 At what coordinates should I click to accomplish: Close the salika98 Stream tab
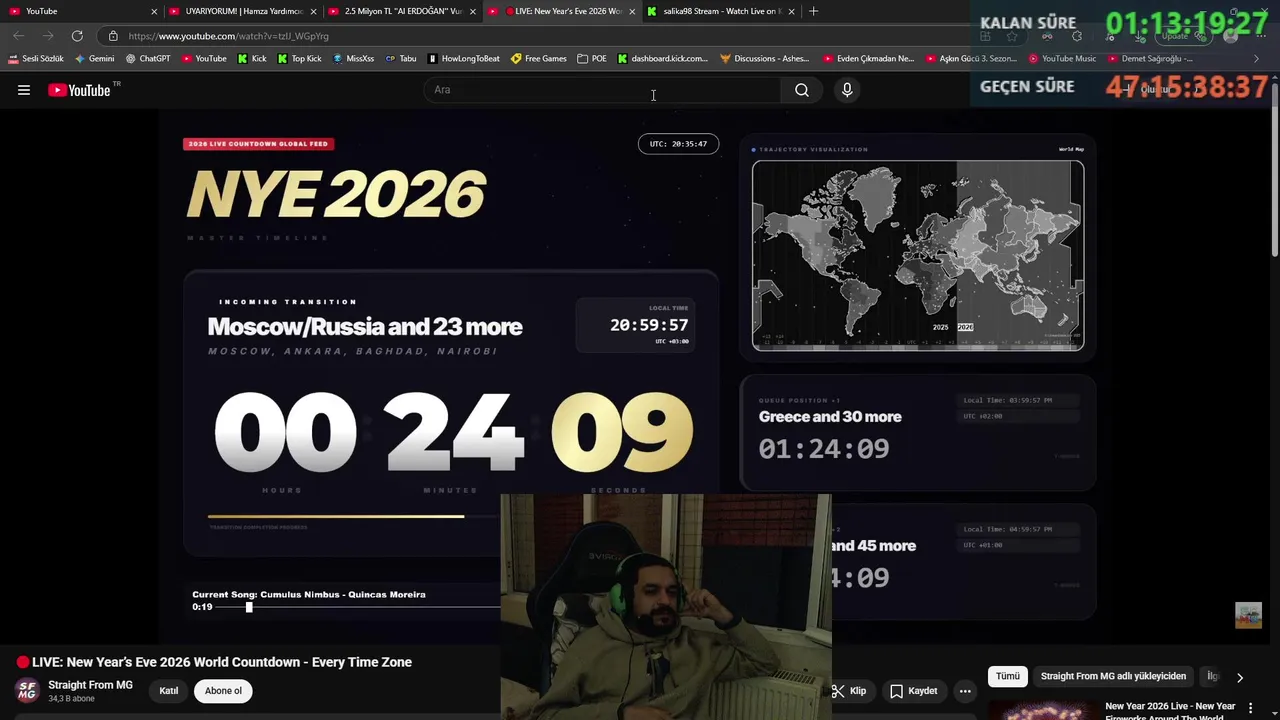pyautogui.click(x=791, y=11)
